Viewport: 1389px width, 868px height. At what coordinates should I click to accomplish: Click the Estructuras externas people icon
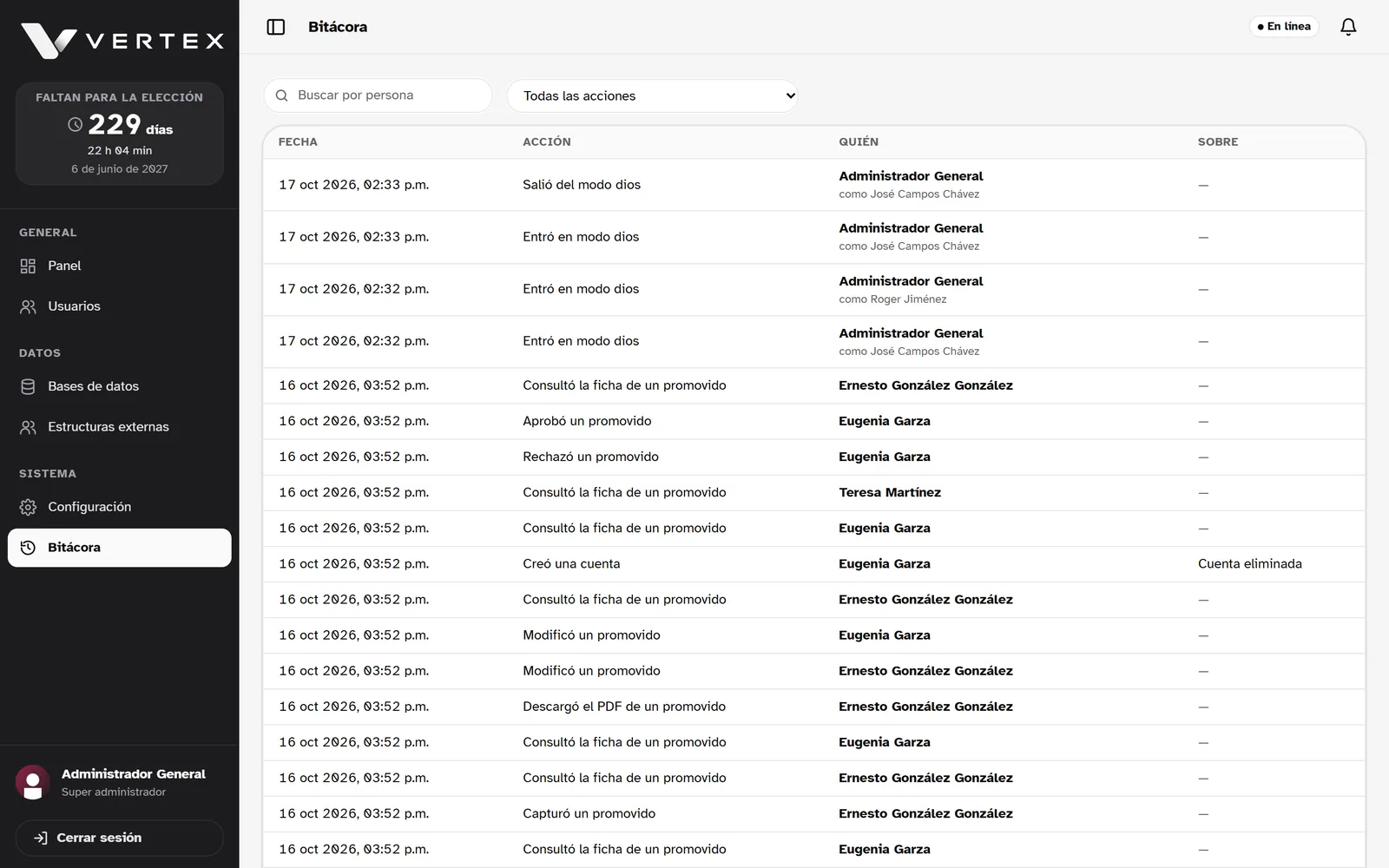(28, 427)
